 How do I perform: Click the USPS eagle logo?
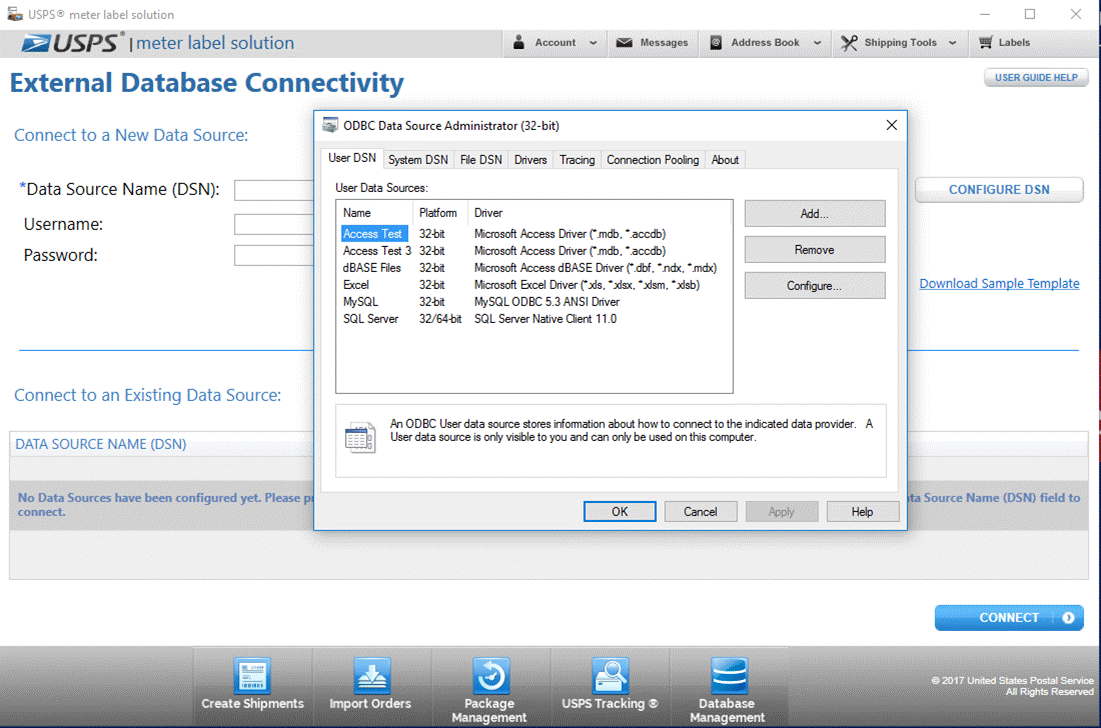(37, 43)
